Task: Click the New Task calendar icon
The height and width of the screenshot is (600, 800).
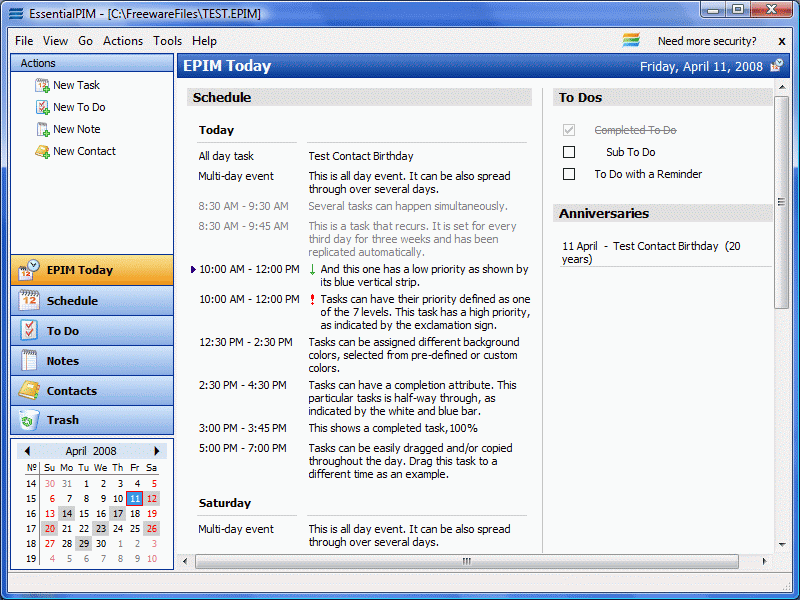Action: tap(42, 85)
